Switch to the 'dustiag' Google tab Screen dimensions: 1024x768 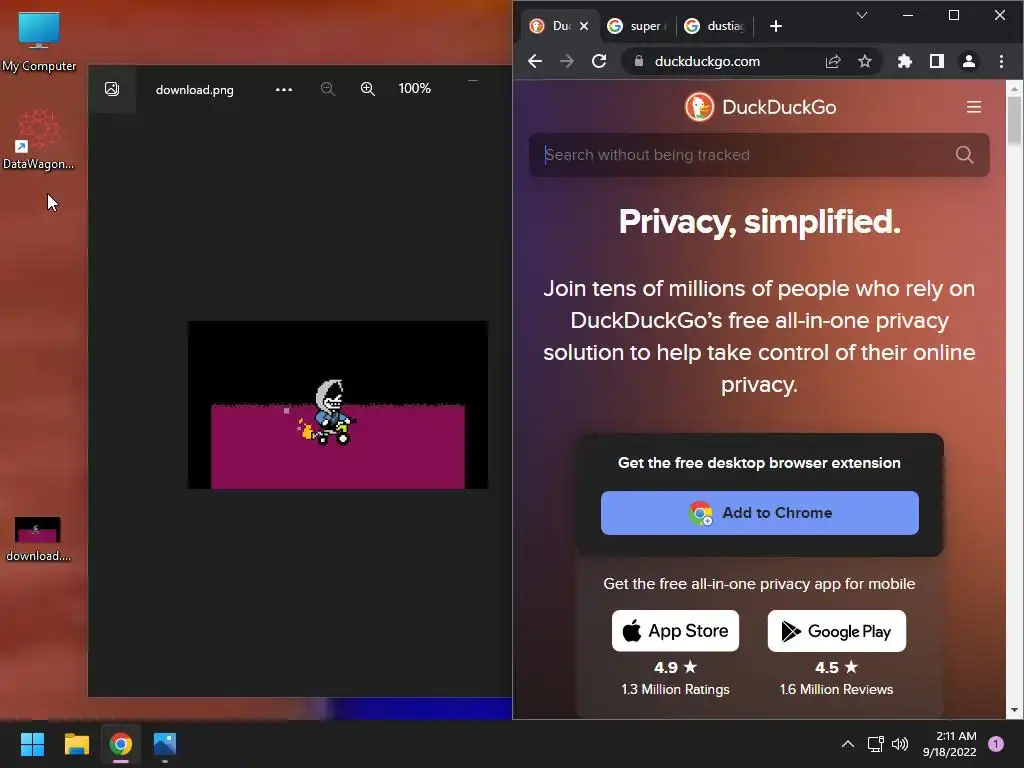[x=714, y=26]
